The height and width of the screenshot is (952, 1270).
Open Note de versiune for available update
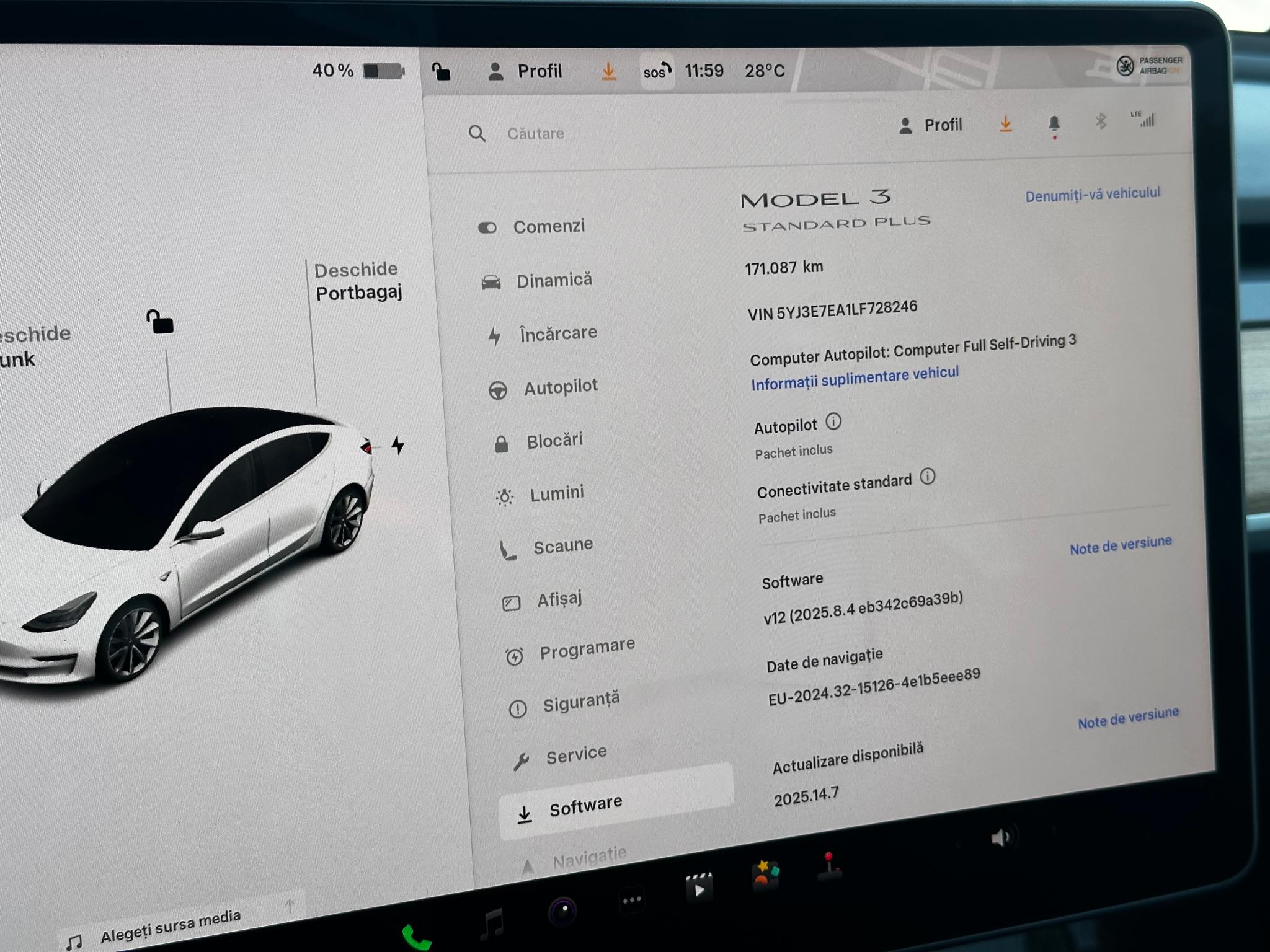[x=1127, y=718]
